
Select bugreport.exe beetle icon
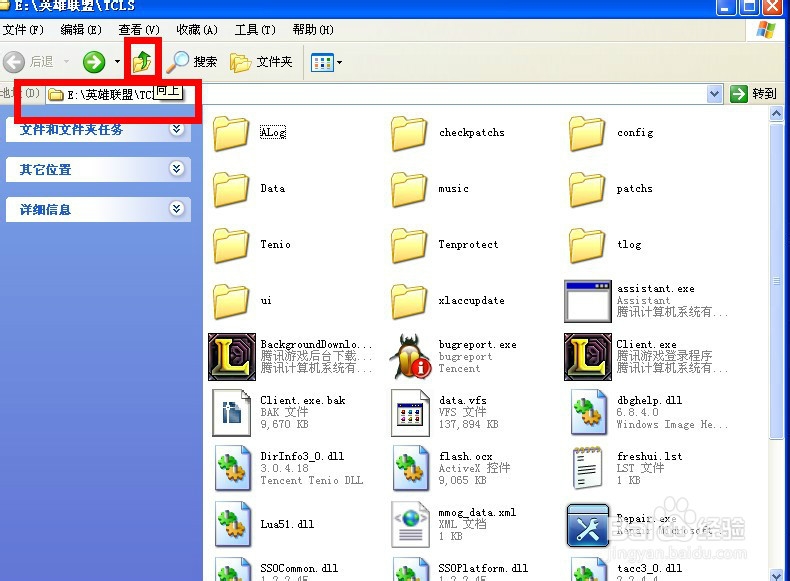click(x=410, y=356)
